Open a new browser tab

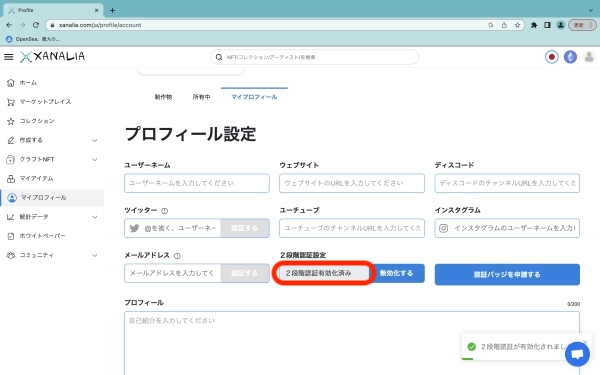click(x=112, y=10)
